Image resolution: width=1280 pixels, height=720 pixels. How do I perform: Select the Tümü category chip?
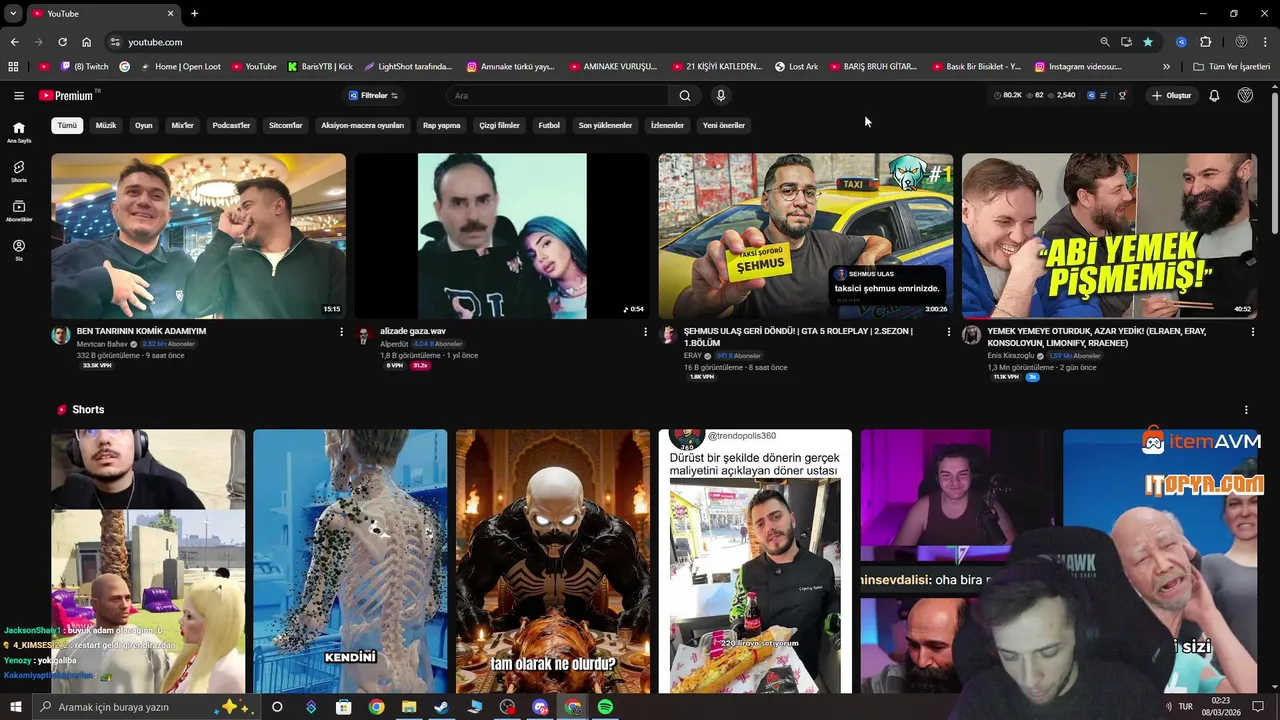pos(67,125)
